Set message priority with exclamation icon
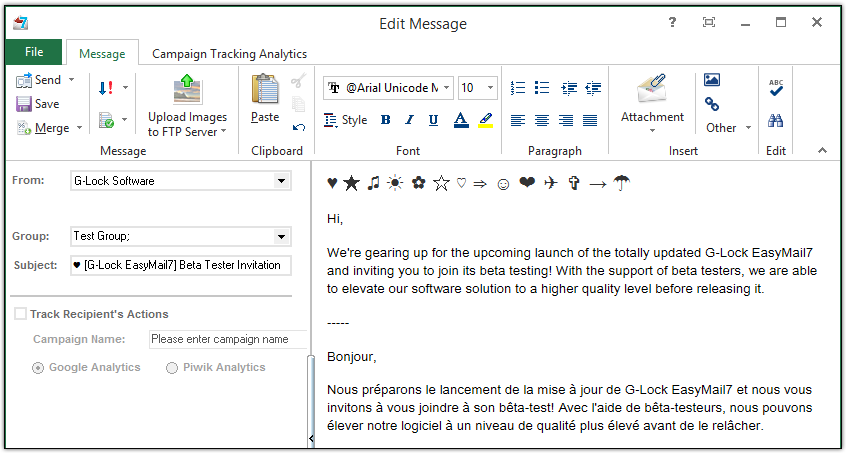Screen dimensions: 848x455 point(106,88)
